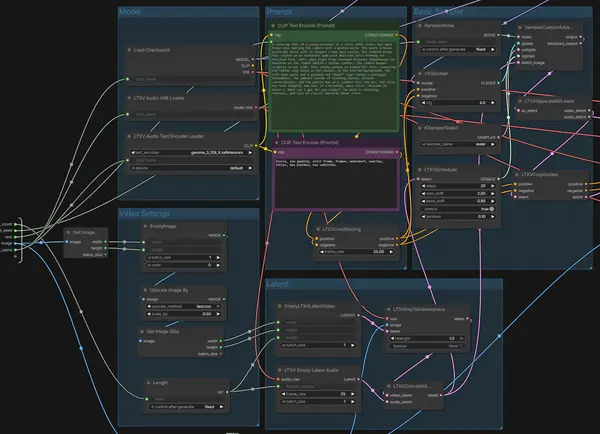Click the scale_by value field in Upscale Image By
Screen dimensions: 600x434
pos(184,314)
